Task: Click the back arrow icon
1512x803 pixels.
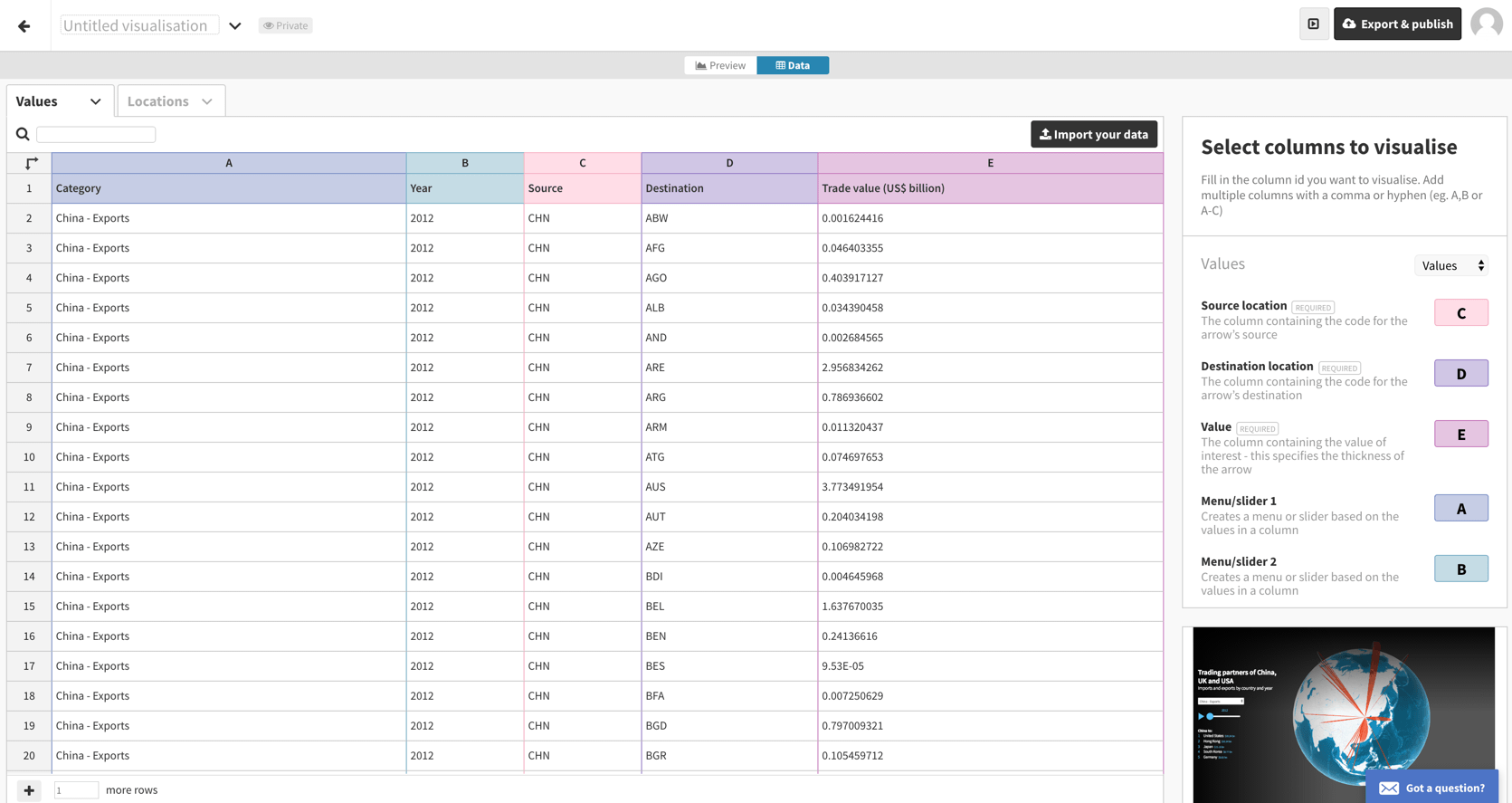Action: pyautogui.click(x=24, y=26)
